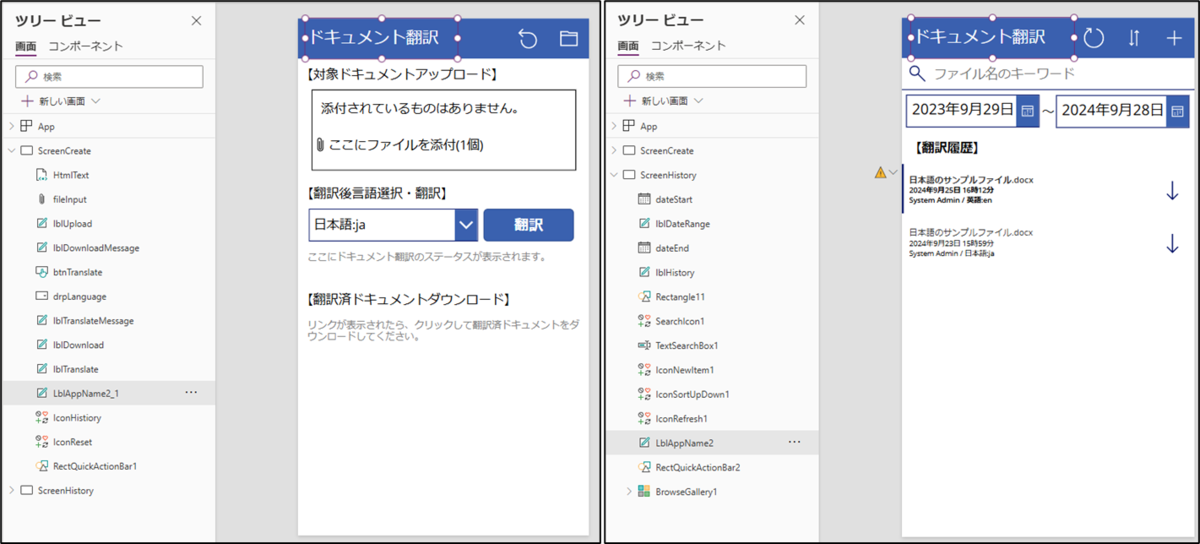
Task: Click the sort up-down arrows icon in right header
Action: (x=1134, y=38)
